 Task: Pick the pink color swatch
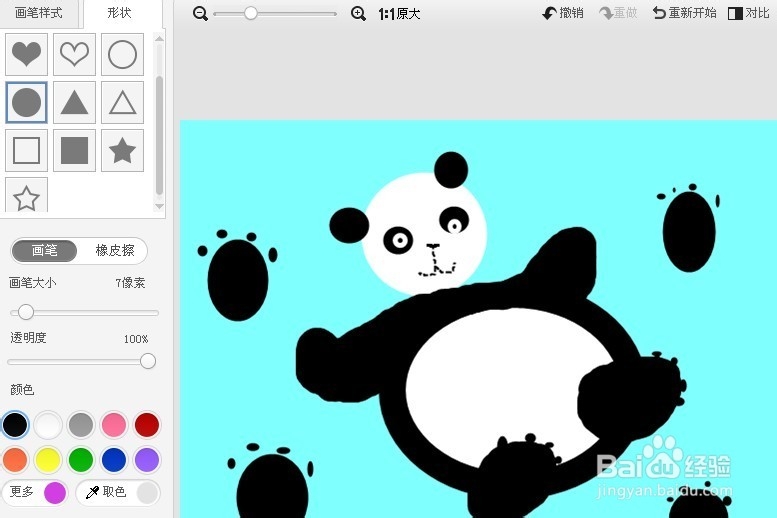click(114, 425)
